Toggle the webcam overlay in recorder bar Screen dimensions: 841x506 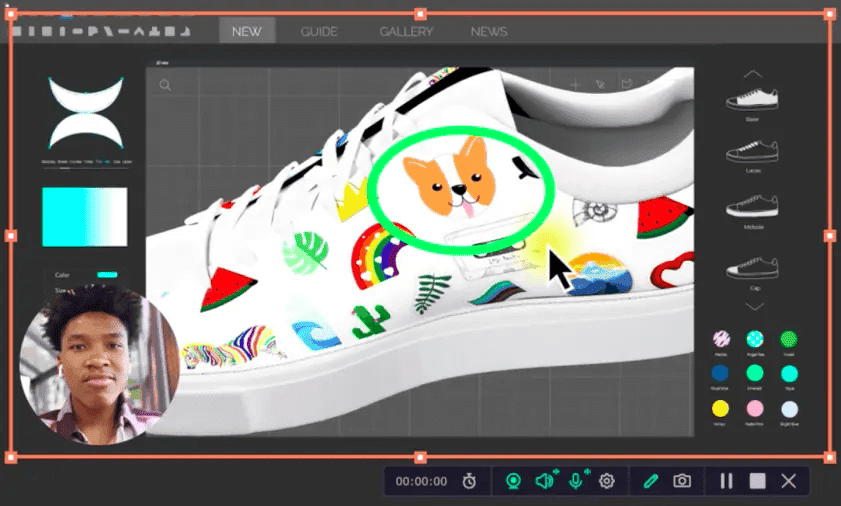(x=513, y=481)
